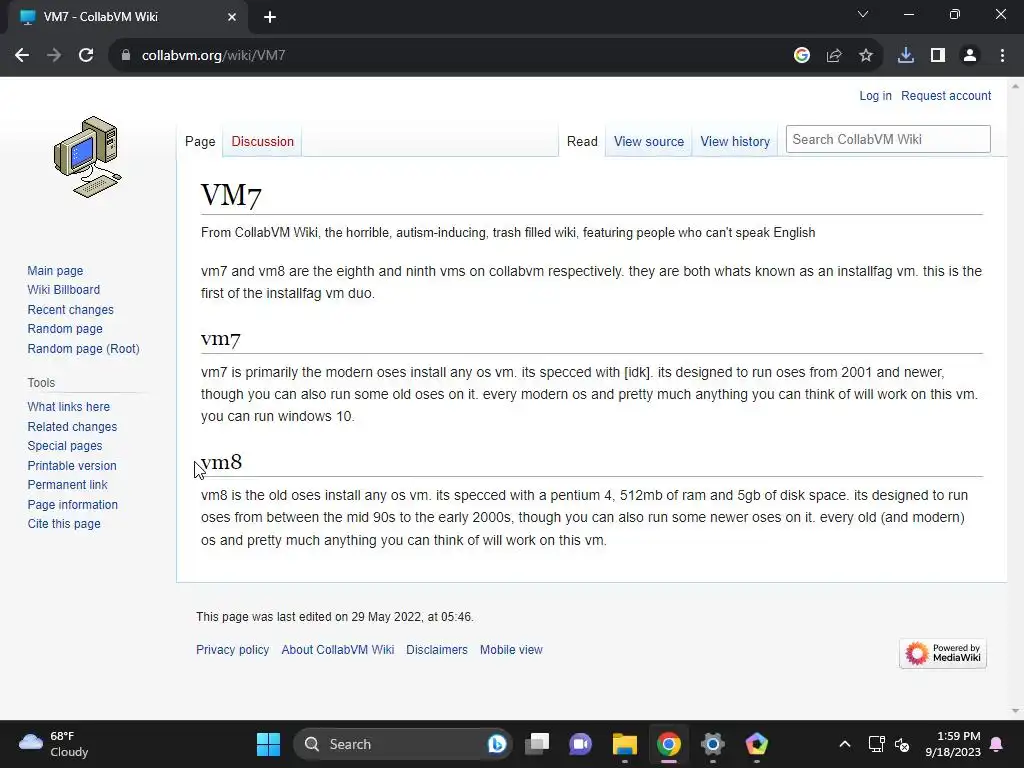The image size is (1024, 768).
Task: Open a new tab with plus button
Action: pos(270,17)
